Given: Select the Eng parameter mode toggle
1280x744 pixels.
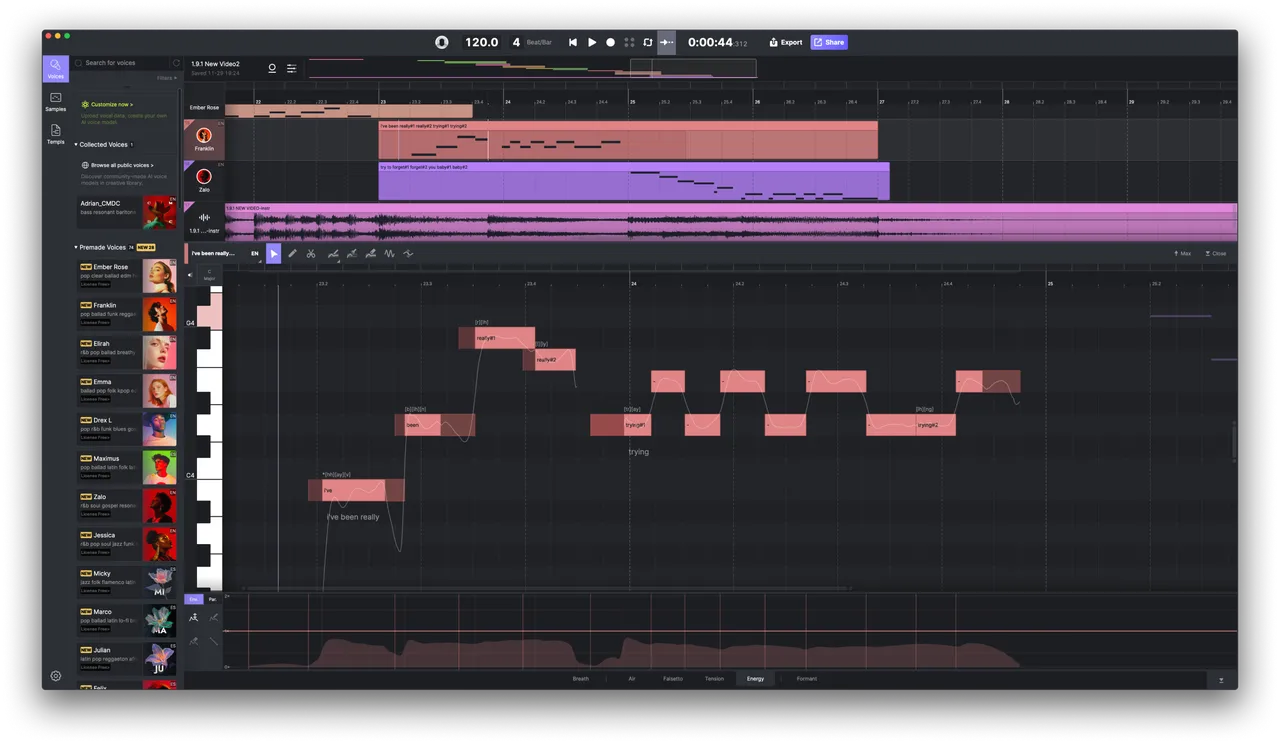Looking at the screenshot, I should (x=194, y=599).
